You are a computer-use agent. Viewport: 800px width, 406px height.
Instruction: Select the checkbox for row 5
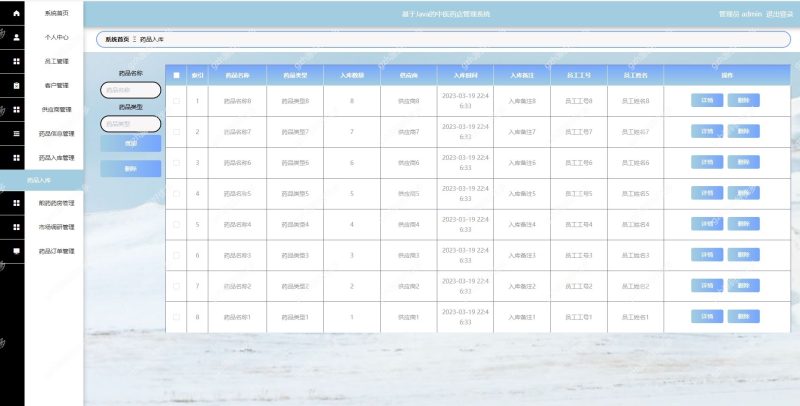pos(176,225)
